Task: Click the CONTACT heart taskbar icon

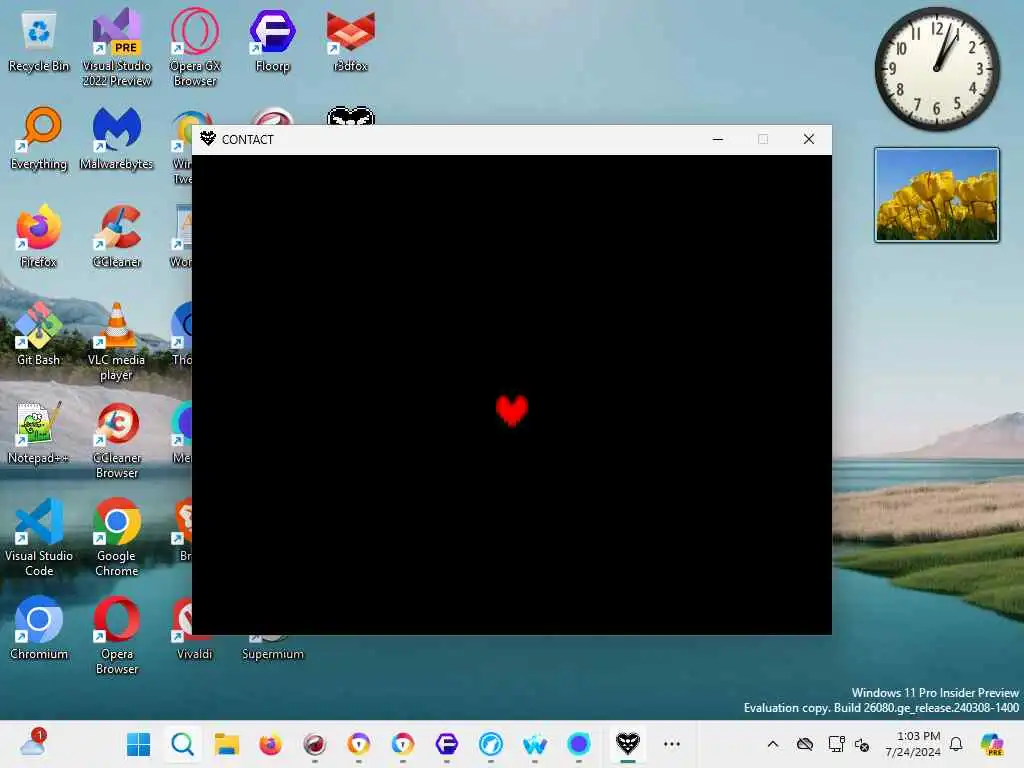Action: click(628, 744)
